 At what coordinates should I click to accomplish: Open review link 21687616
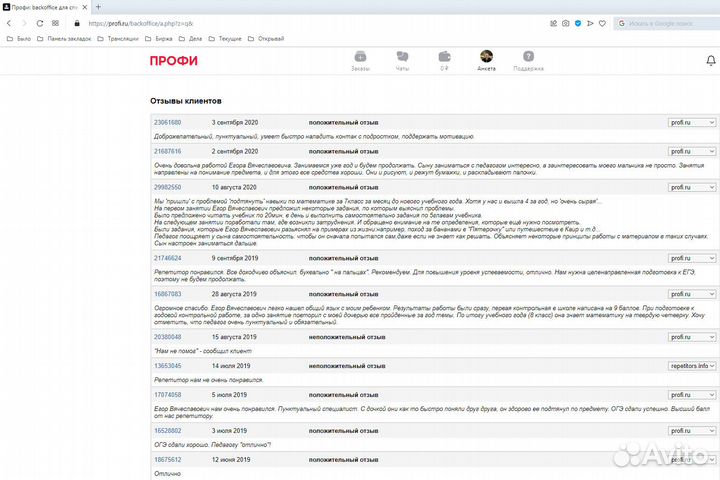tap(168, 151)
